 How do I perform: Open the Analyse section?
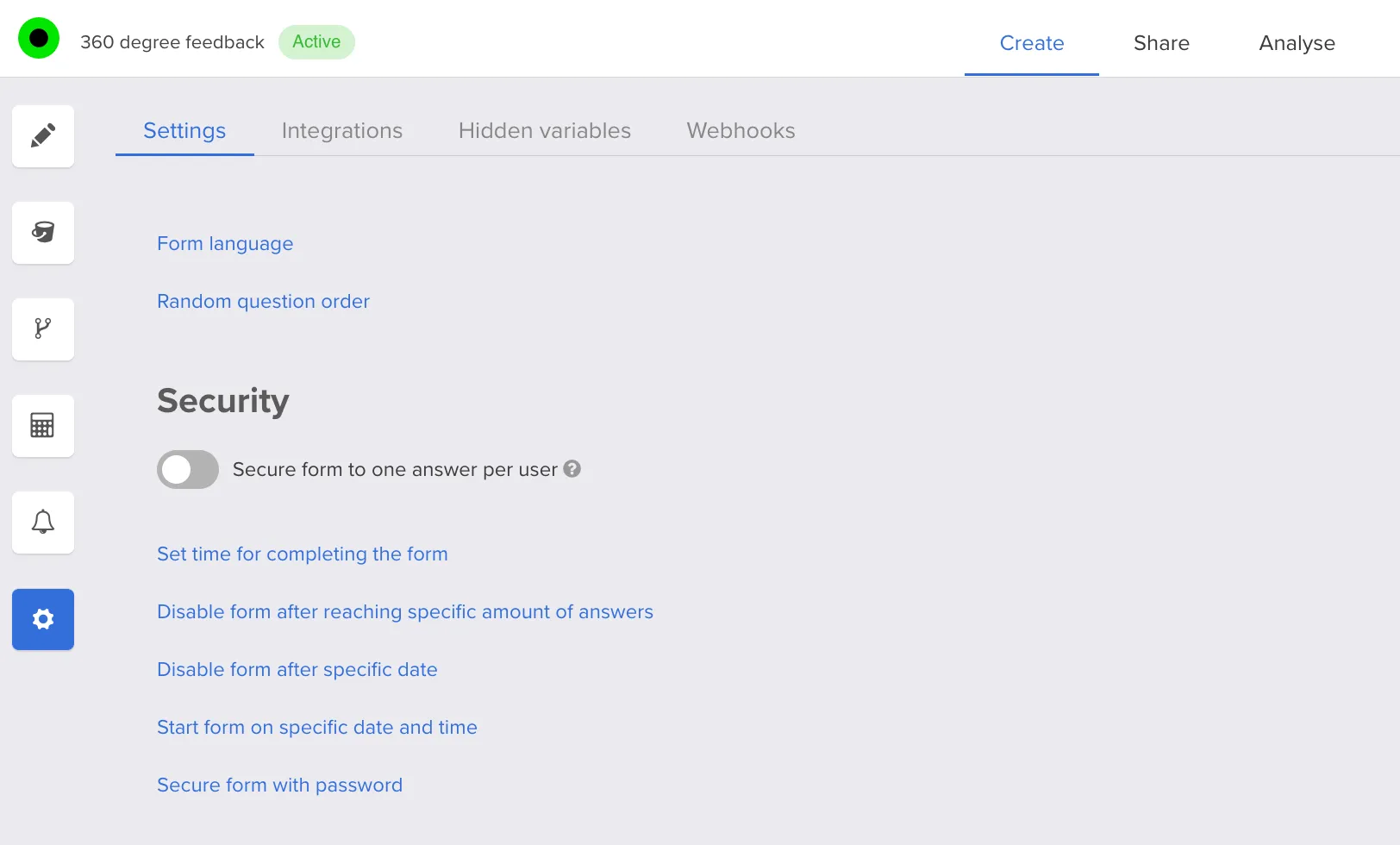click(1297, 43)
